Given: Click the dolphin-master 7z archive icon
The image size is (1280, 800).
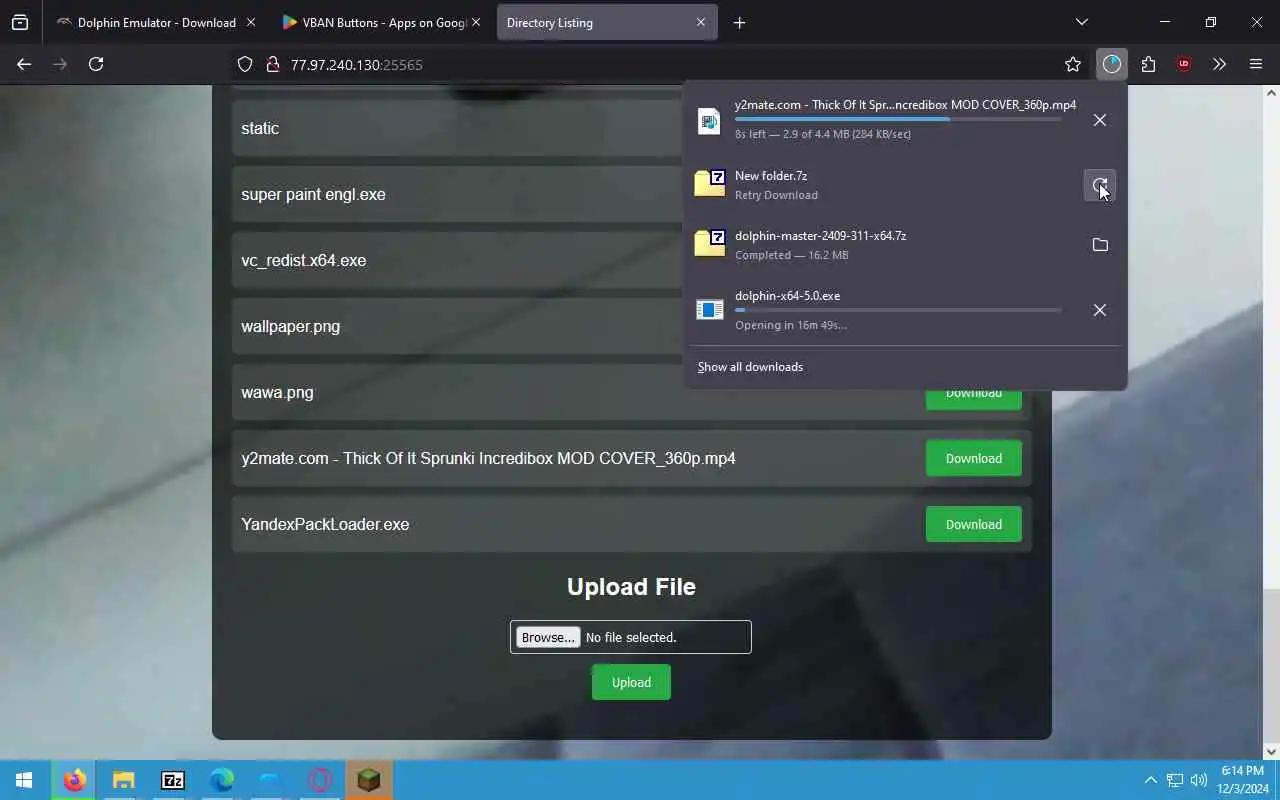Looking at the screenshot, I should pos(710,243).
